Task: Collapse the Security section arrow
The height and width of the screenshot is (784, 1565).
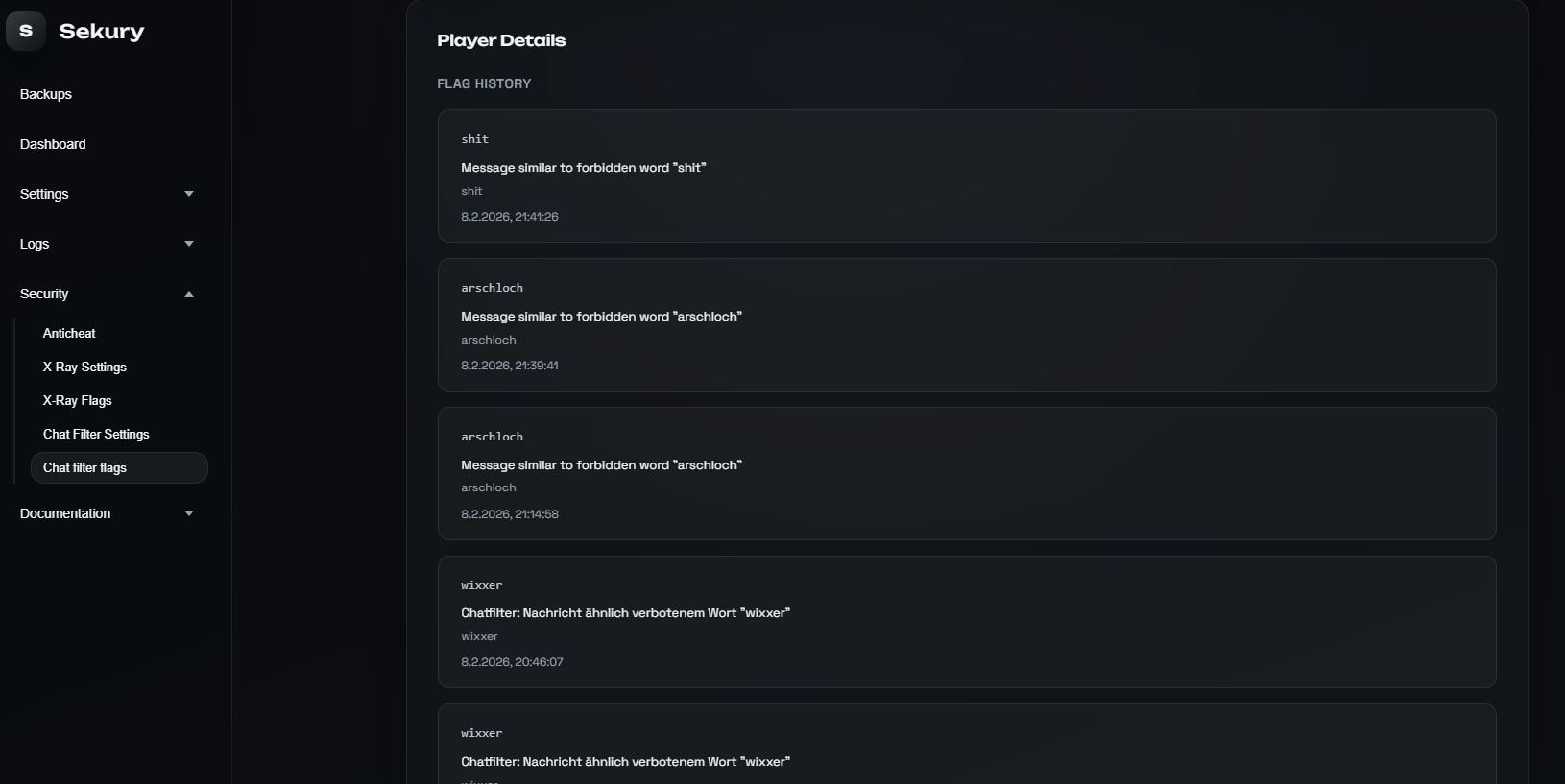Action: point(189,294)
